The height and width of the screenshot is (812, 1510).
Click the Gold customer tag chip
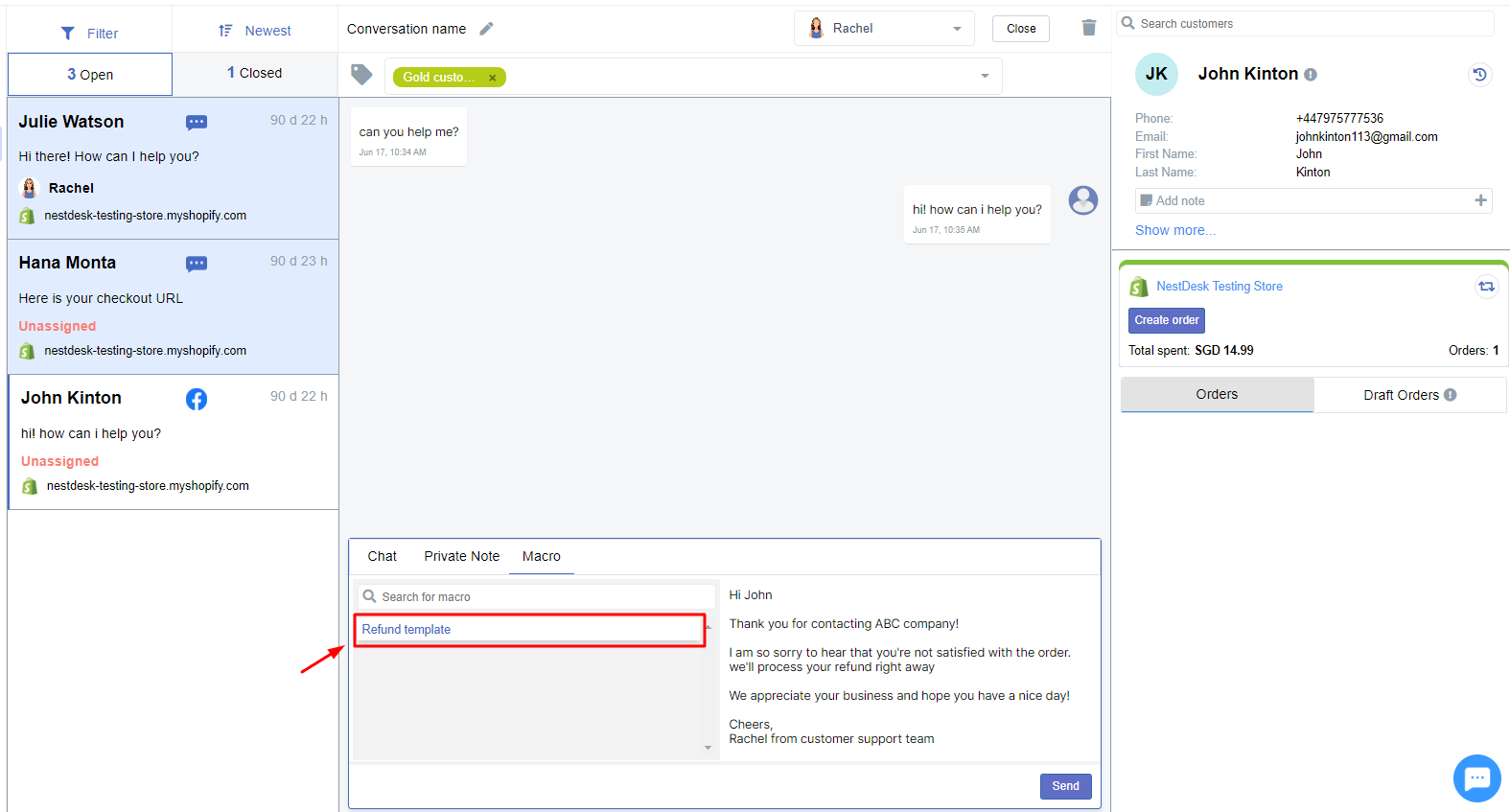click(x=450, y=78)
